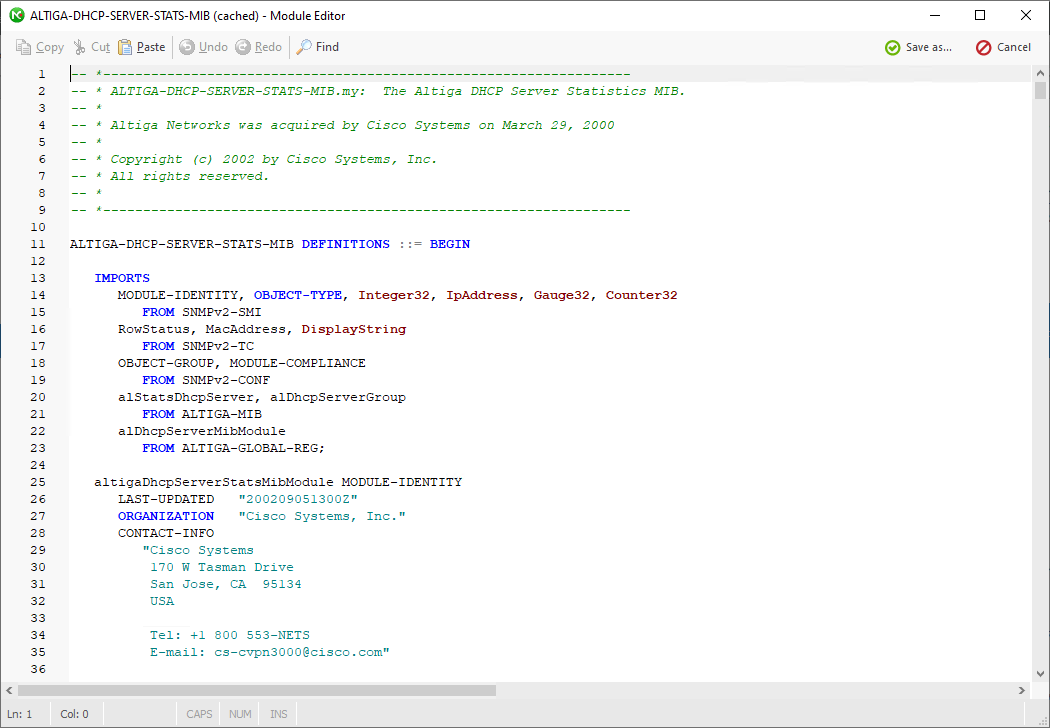Click the Redo button label

tap(268, 47)
